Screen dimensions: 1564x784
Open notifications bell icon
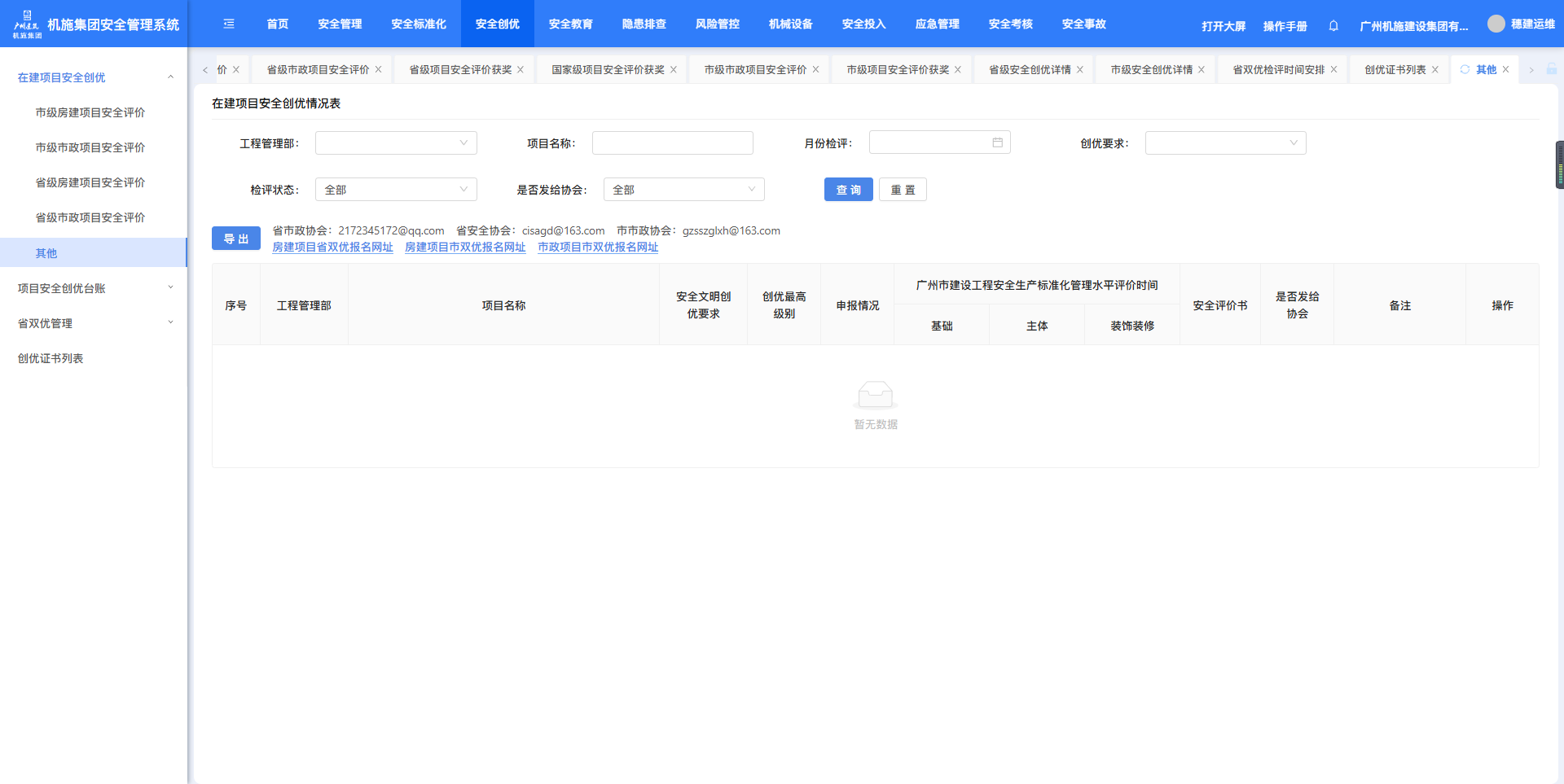[x=1333, y=26]
